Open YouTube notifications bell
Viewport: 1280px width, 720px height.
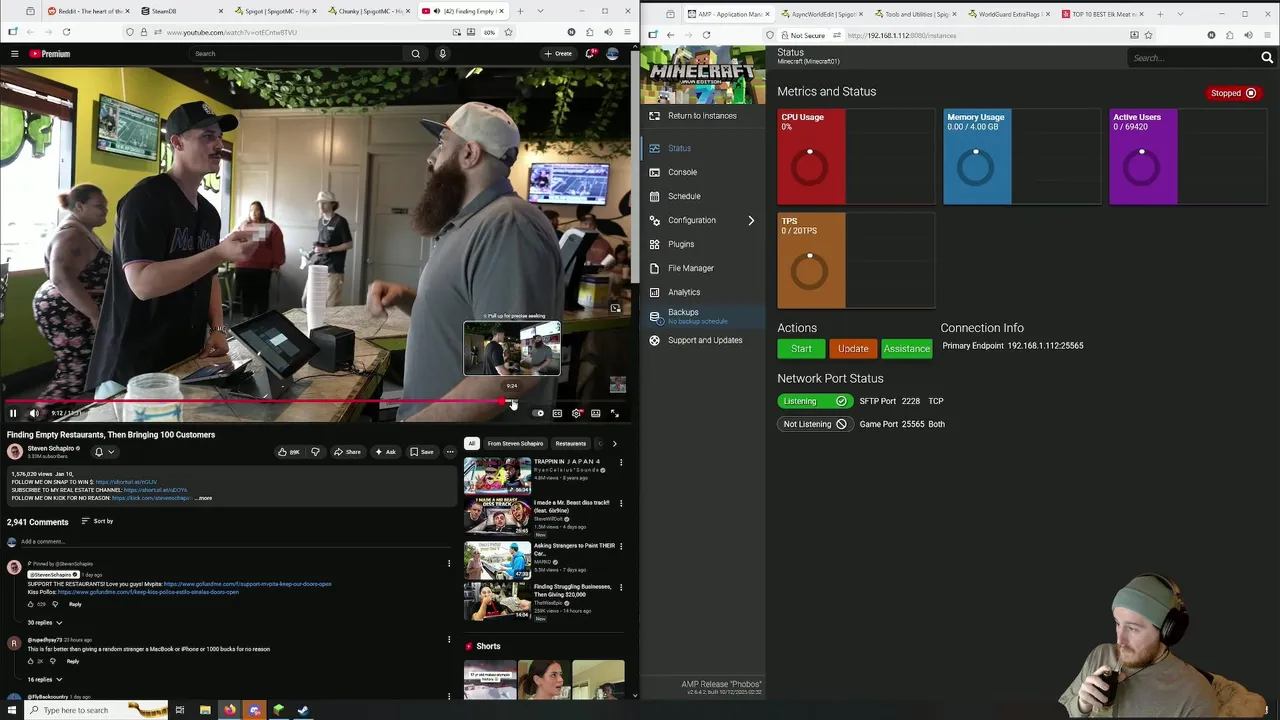click(591, 54)
